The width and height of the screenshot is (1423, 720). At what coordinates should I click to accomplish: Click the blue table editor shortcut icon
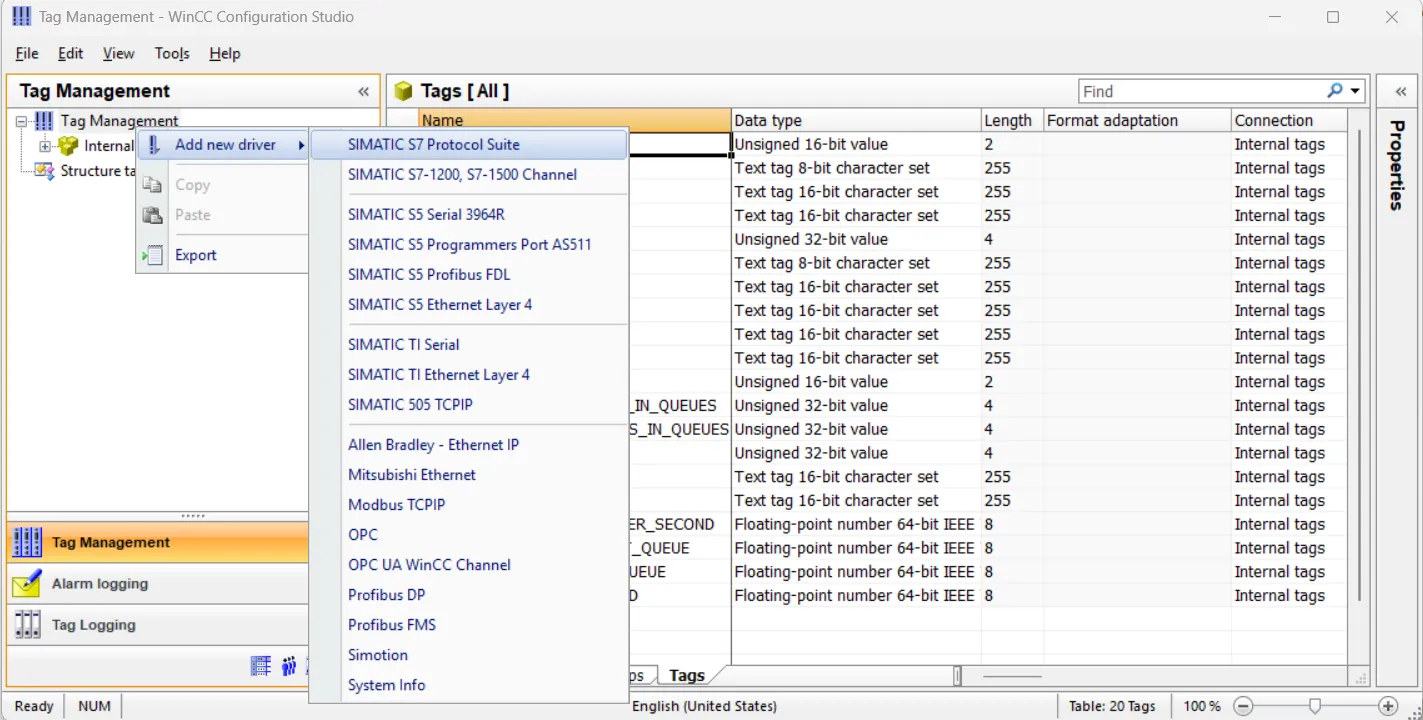[261, 666]
